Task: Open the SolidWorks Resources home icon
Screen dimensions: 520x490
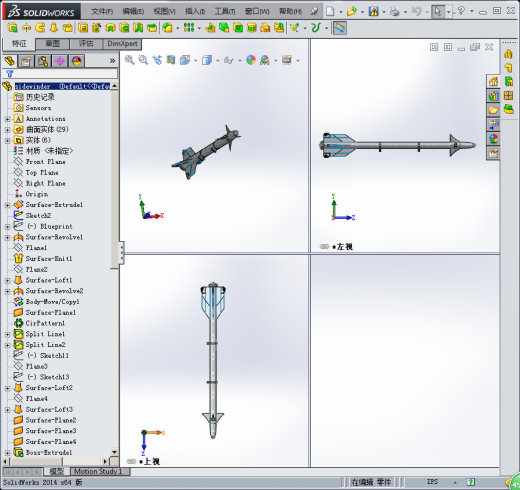Action: pos(493,81)
